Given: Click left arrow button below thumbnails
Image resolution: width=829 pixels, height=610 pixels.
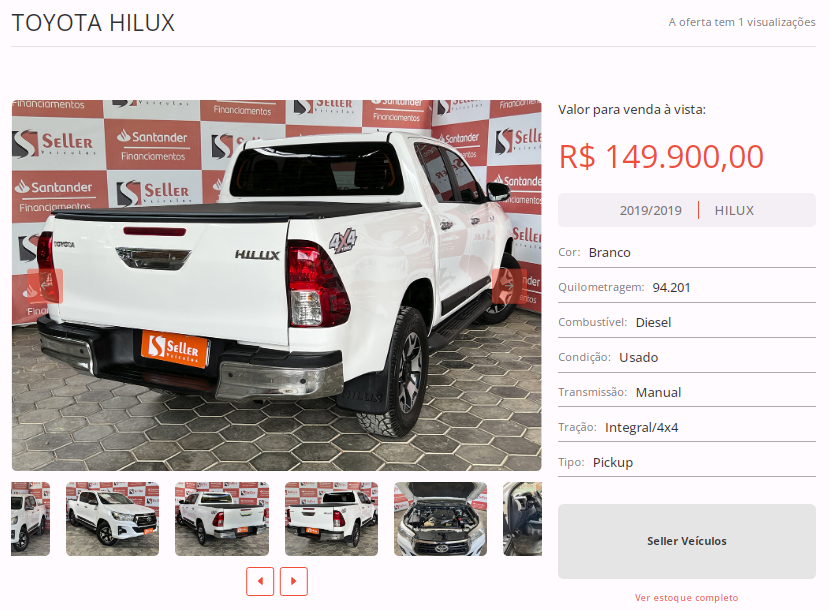Looking at the screenshot, I should coord(260,581).
